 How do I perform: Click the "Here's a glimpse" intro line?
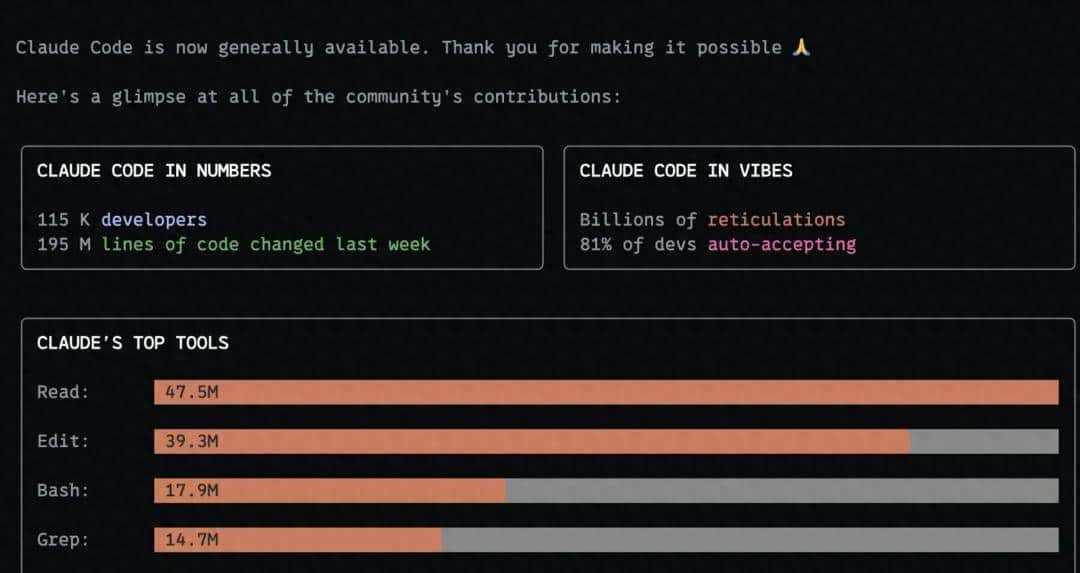point(318,97)
